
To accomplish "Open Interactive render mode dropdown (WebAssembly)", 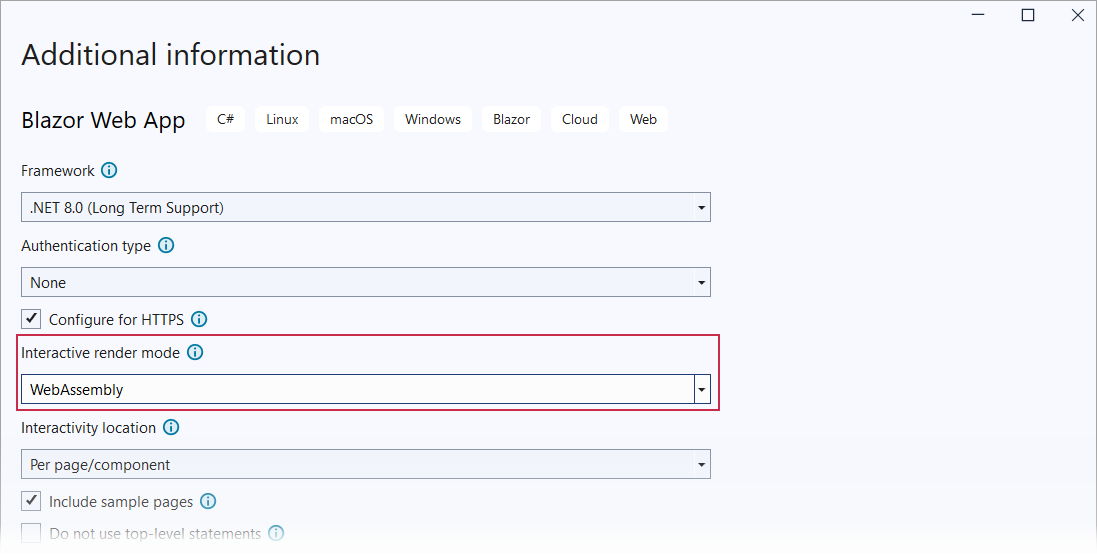I will pyautogui.click(x=366, y=390).
